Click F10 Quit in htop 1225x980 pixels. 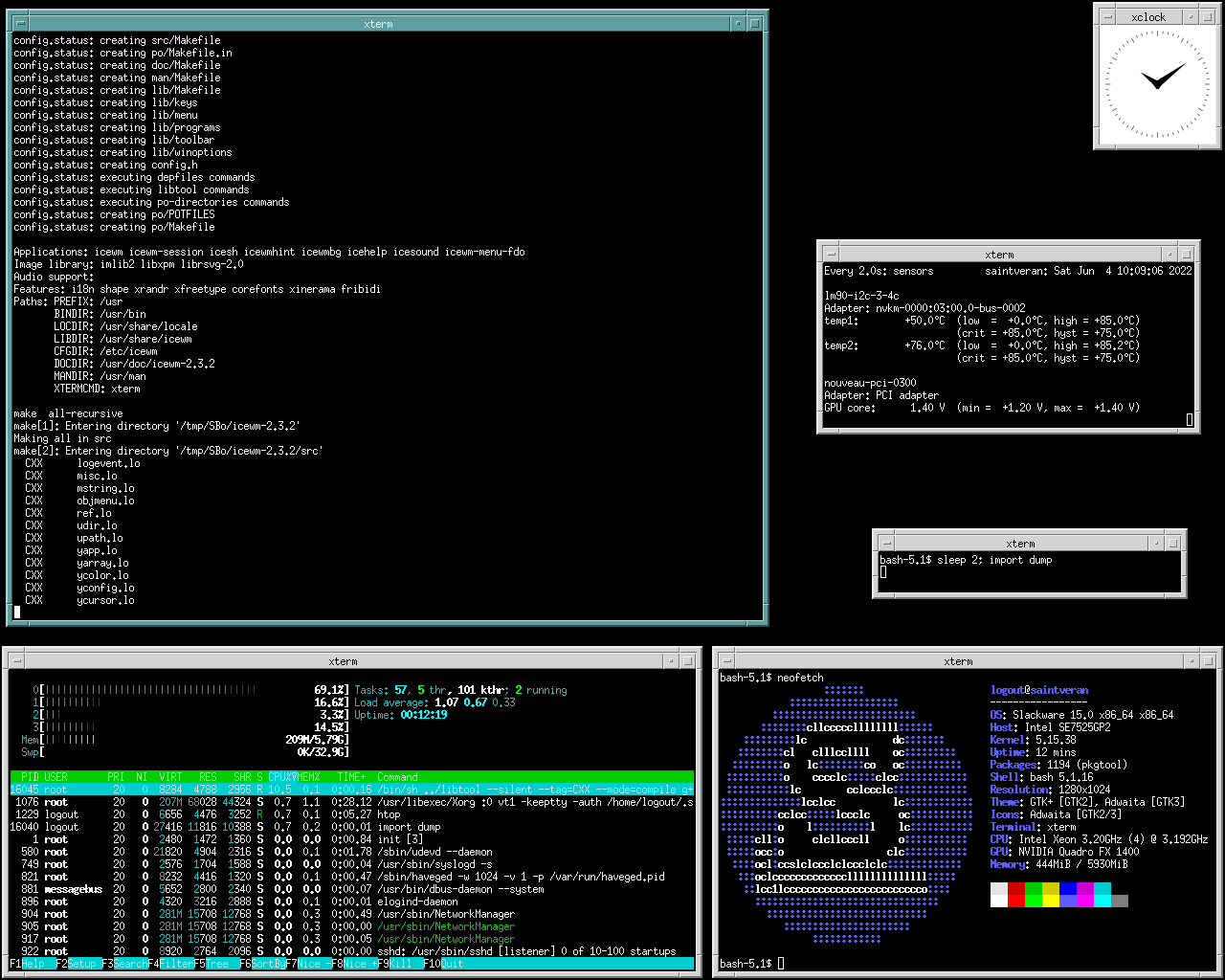[x=444, y=964]
